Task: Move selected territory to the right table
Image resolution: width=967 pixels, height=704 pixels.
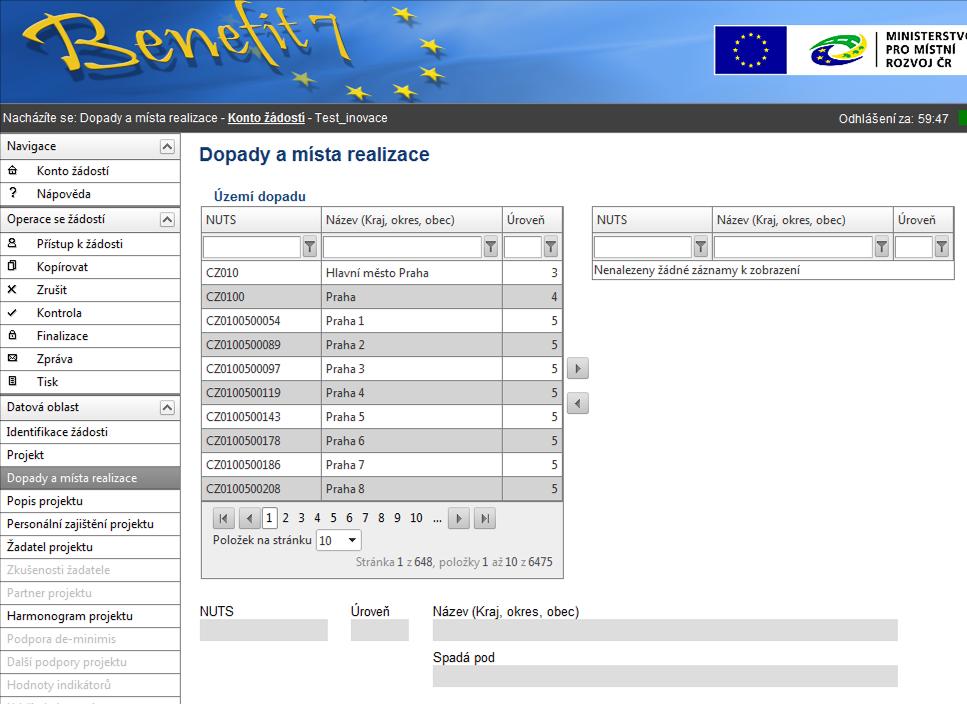Action: pyautogui.click(x=577, y=369)
